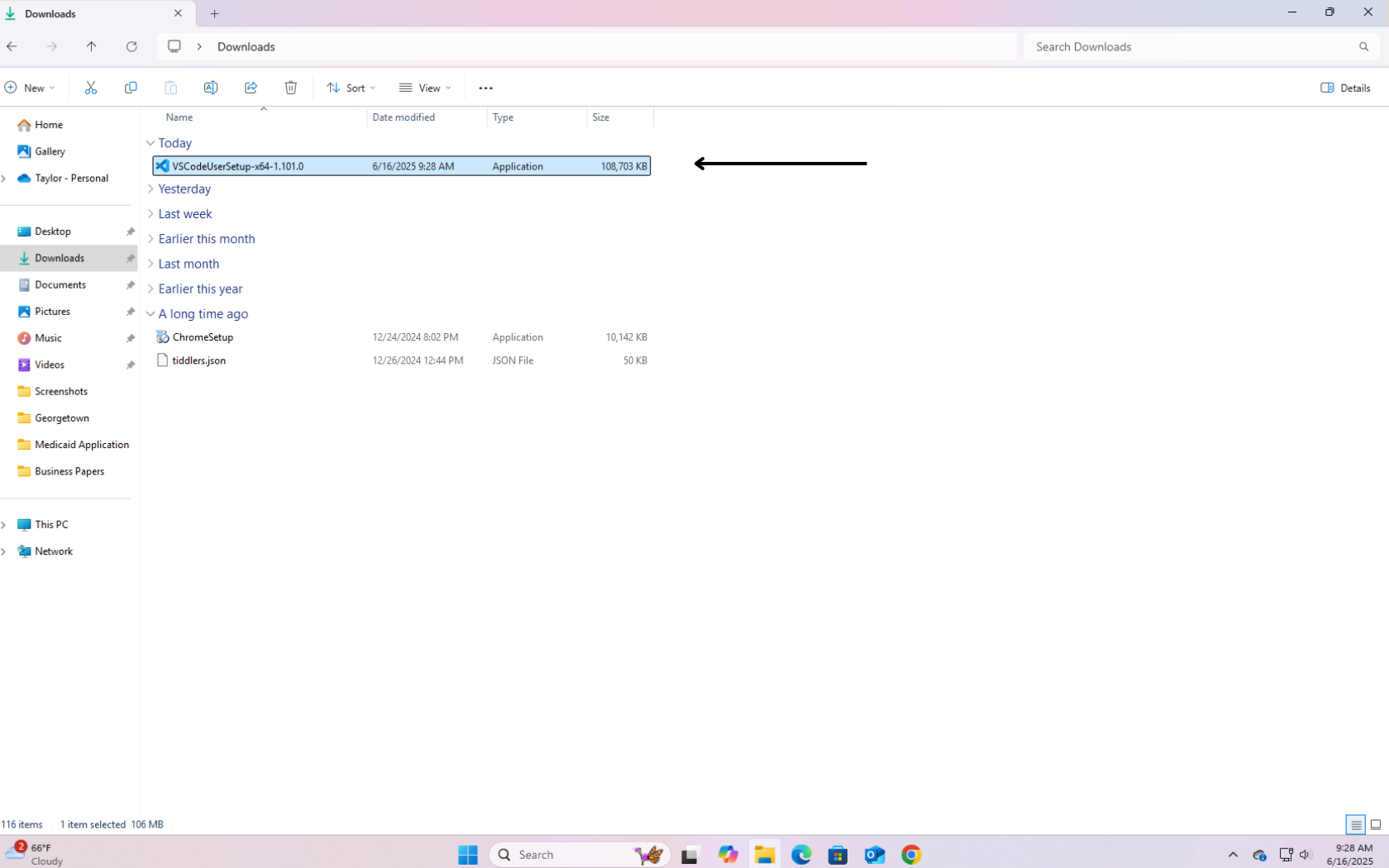Viewport: 1389px width, 868px height.
Task: Open the Sort dropdown menu
Action: 351,88
